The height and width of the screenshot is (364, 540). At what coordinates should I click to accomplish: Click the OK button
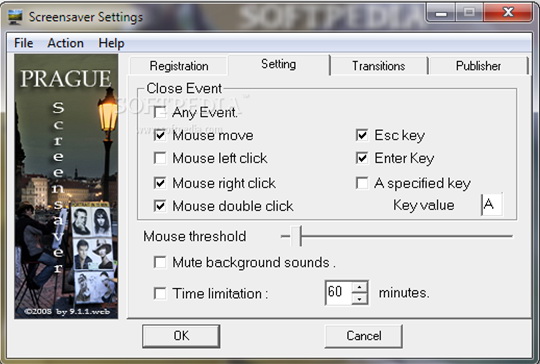coord(181,336)
